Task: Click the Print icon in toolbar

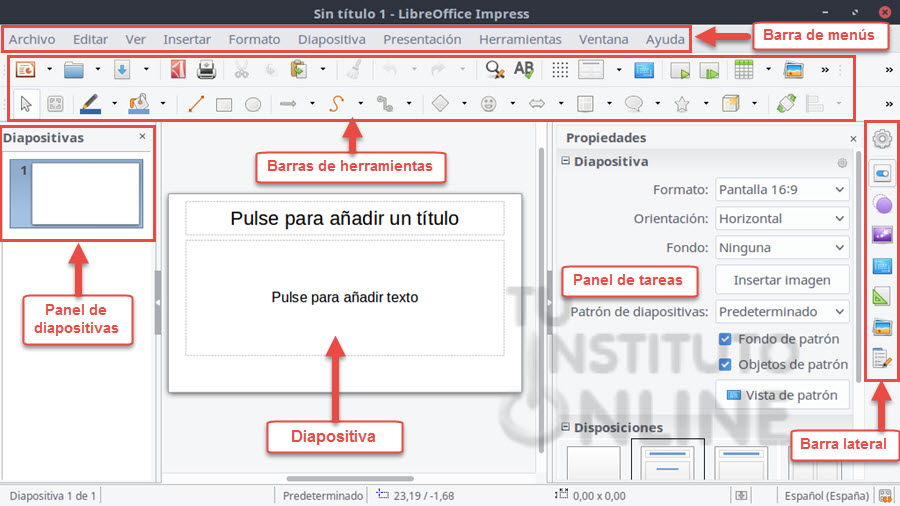Action: click(206, 70)
